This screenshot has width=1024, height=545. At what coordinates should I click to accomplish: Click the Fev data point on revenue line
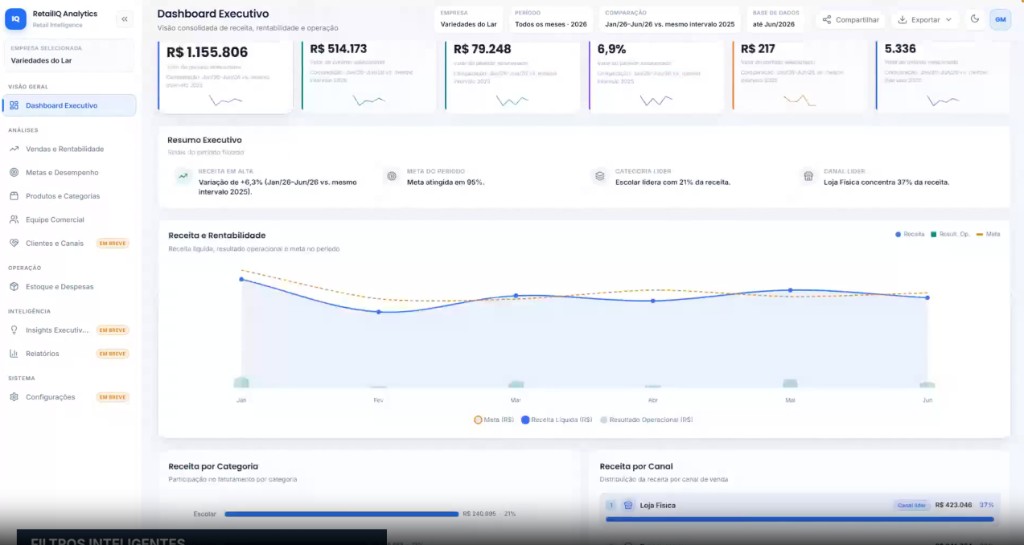379,312
